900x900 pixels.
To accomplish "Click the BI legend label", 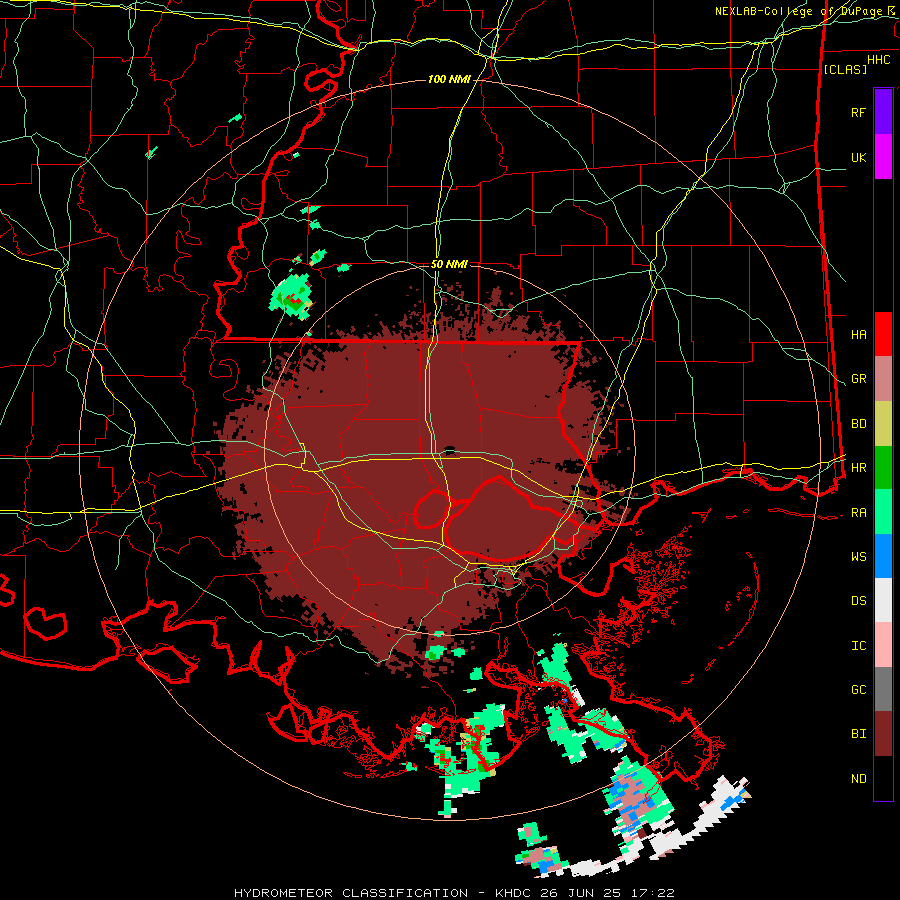I will pos(858,734).
